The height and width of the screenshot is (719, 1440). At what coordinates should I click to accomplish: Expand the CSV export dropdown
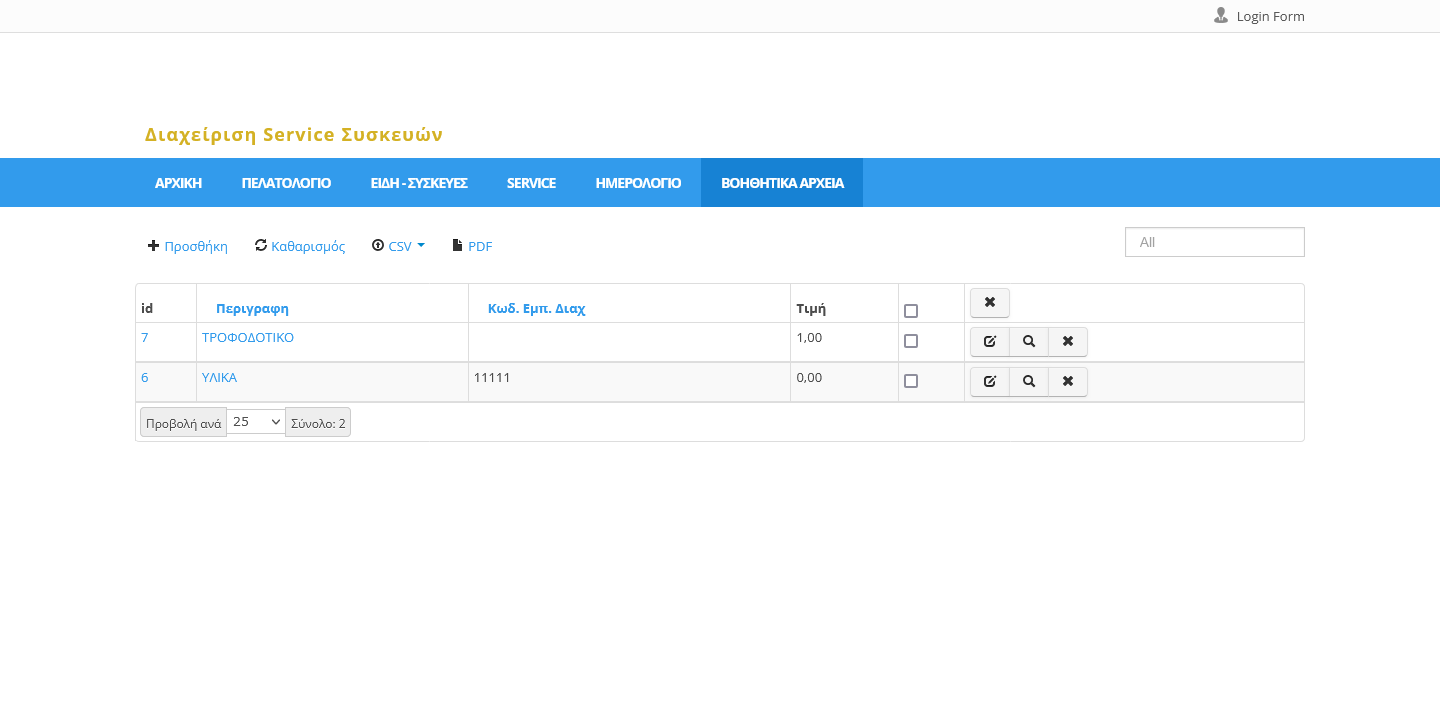pos(399,246)
